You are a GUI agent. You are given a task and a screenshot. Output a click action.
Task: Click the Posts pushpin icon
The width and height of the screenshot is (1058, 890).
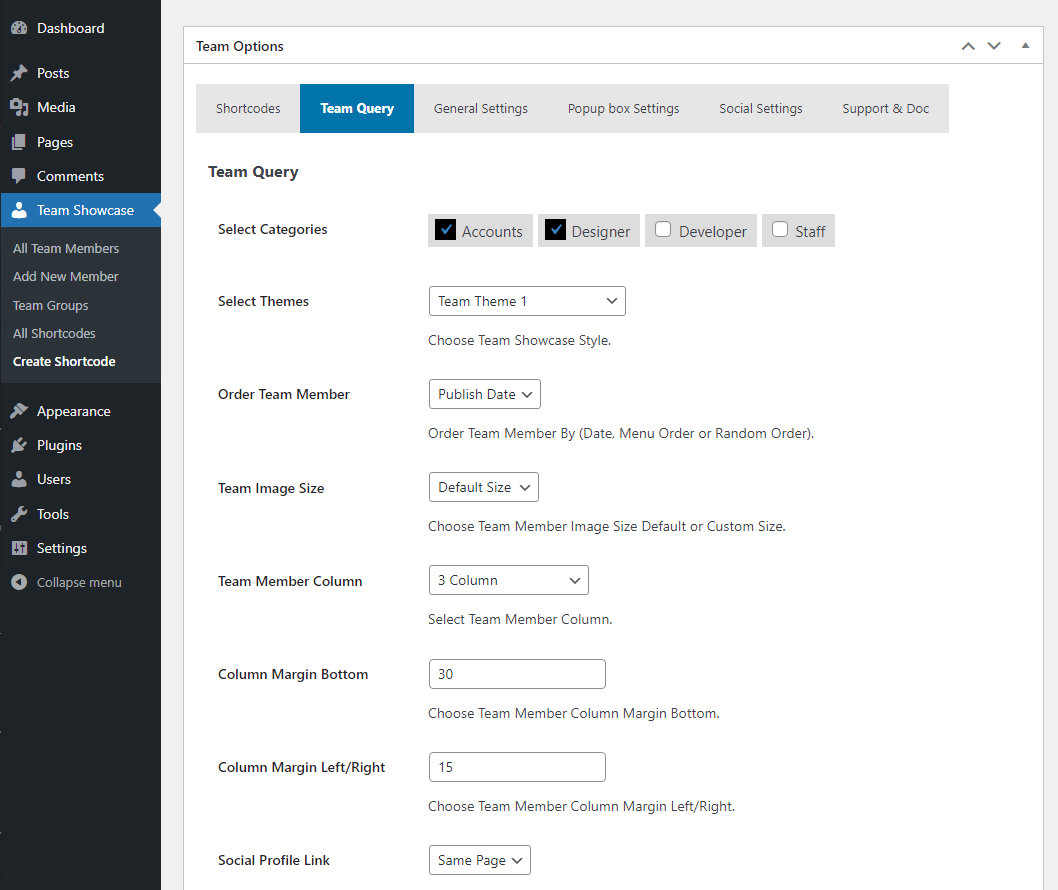click(19, 73)
